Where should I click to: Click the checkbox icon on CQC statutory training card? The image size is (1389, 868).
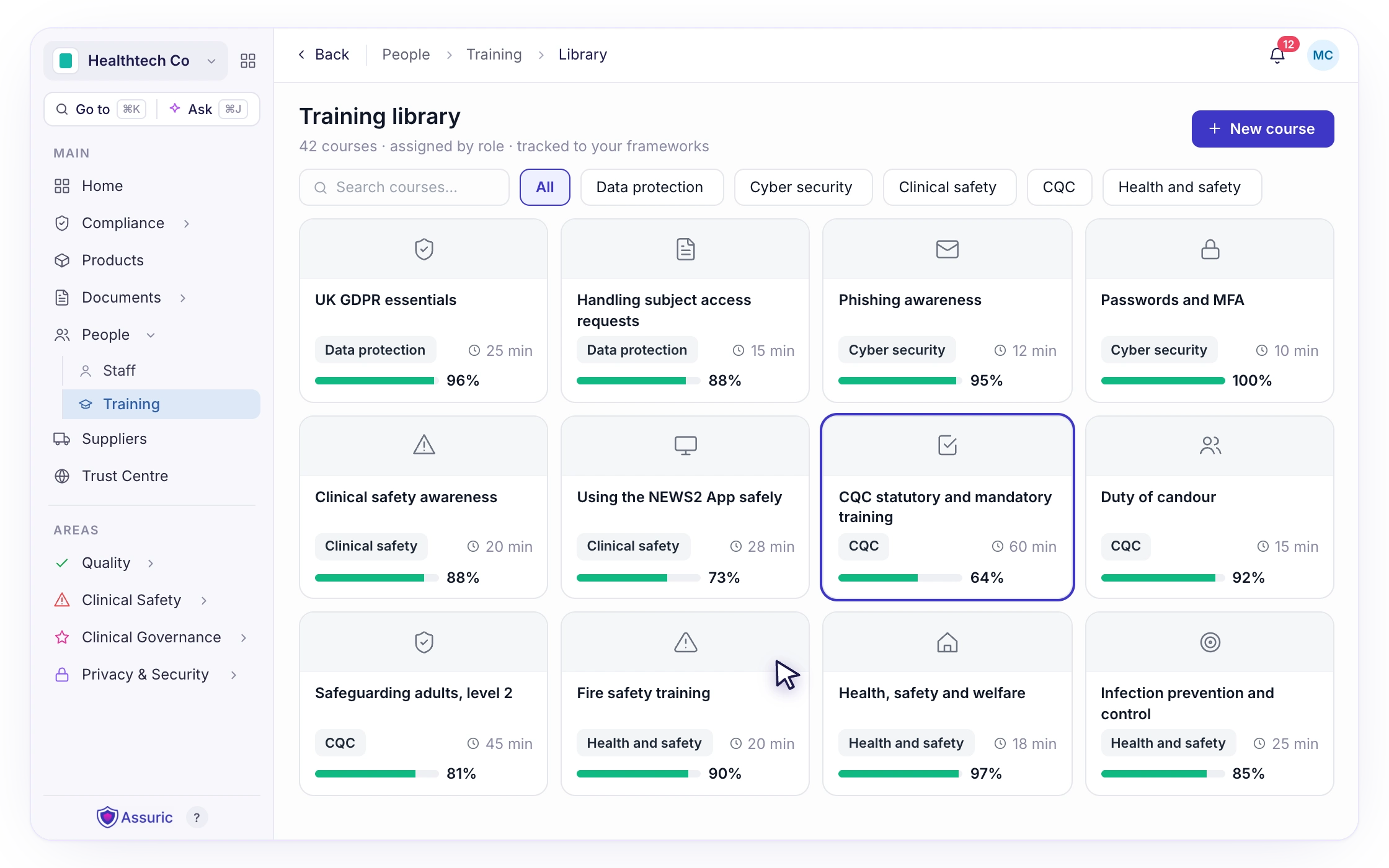(x=947, y=445)
